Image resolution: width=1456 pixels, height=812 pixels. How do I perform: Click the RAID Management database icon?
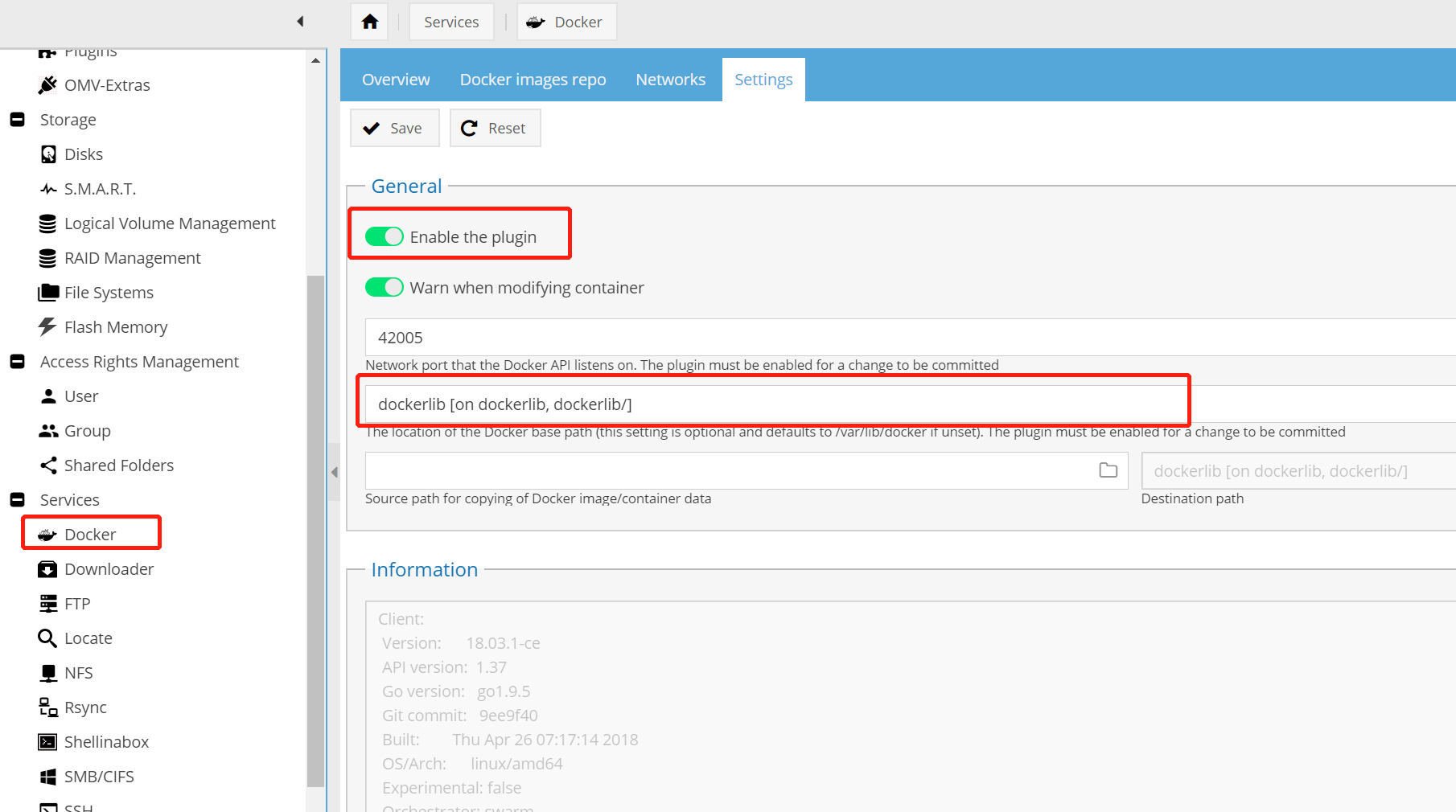47,258
